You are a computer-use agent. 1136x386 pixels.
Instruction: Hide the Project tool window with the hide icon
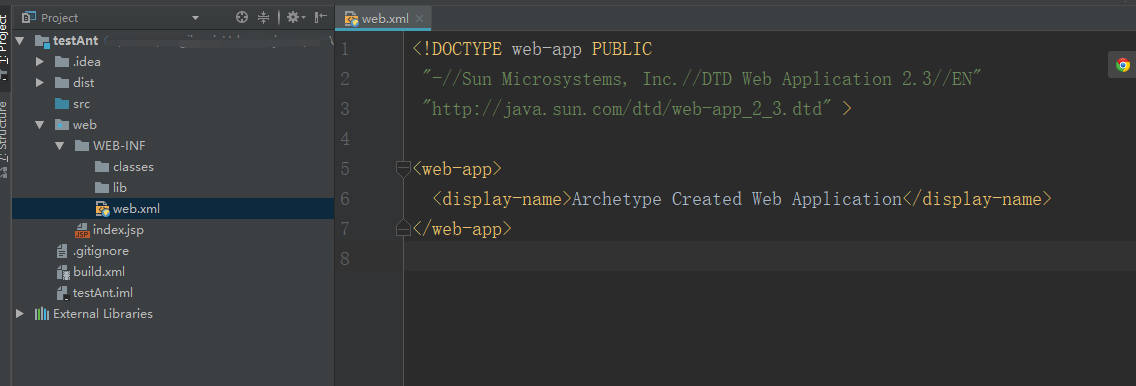320,17
